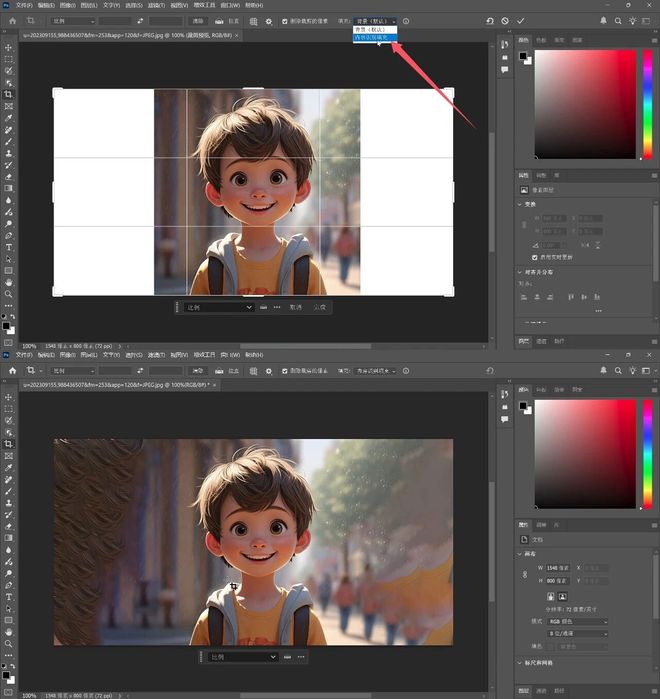Click Done in top contextual task bar
Viewport: 660px width, 699px height.
[x=320, y=308]
